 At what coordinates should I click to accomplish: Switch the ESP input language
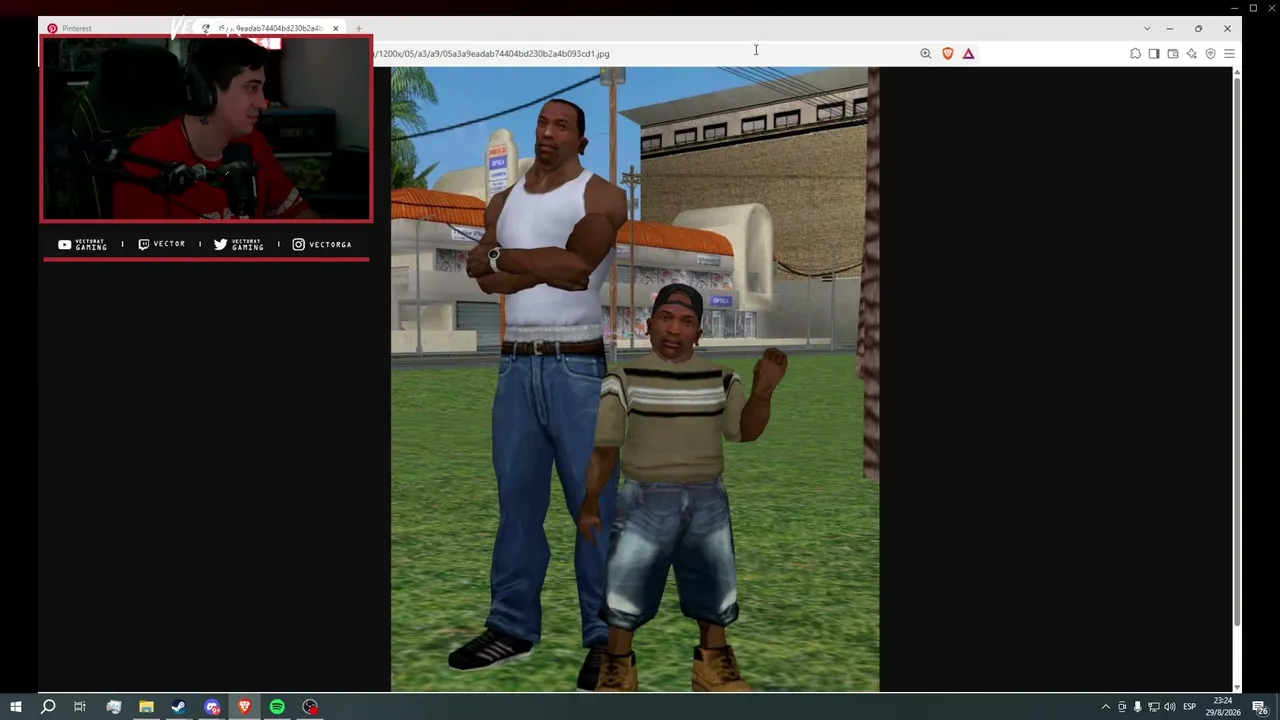coord(1190,707)
